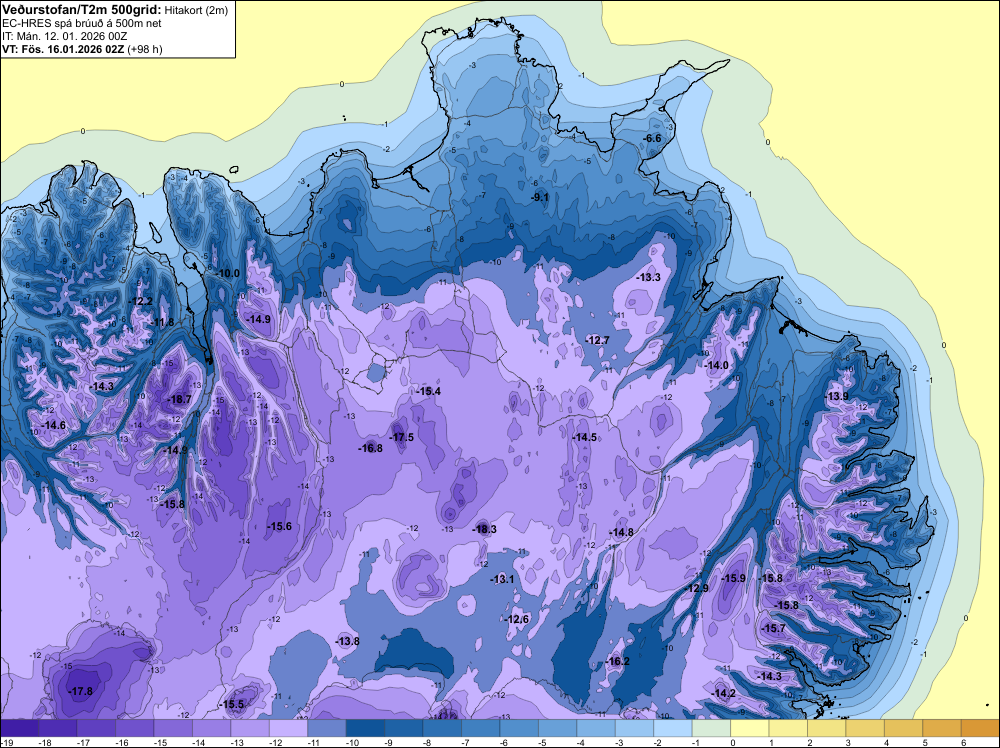Click the -18.3 temperature label
Image resolution: width=1000 pixels, height=748 pixels.
pos(484,529)
